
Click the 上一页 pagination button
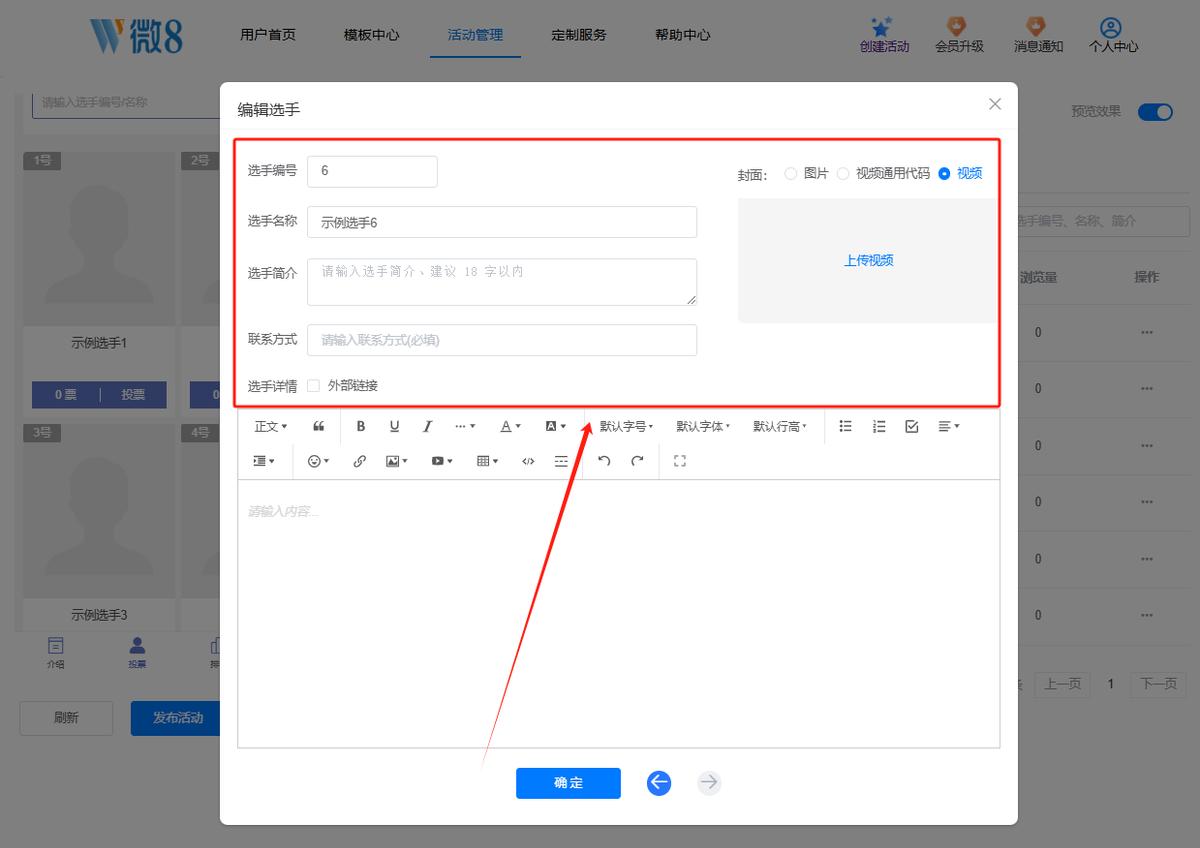point(1062,684)
